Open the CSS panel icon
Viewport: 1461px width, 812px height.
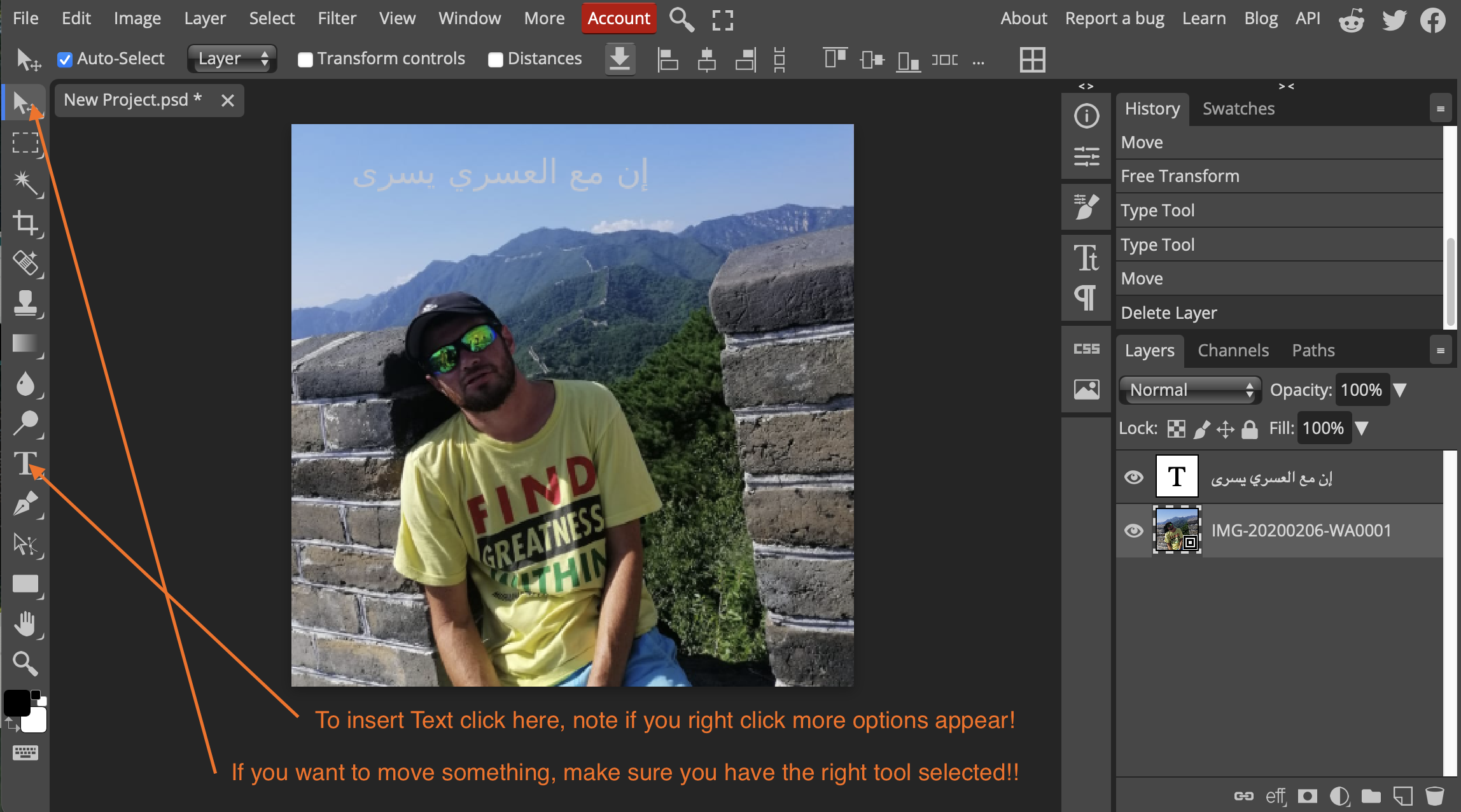pyautogui.click(x=1086, y=349)
